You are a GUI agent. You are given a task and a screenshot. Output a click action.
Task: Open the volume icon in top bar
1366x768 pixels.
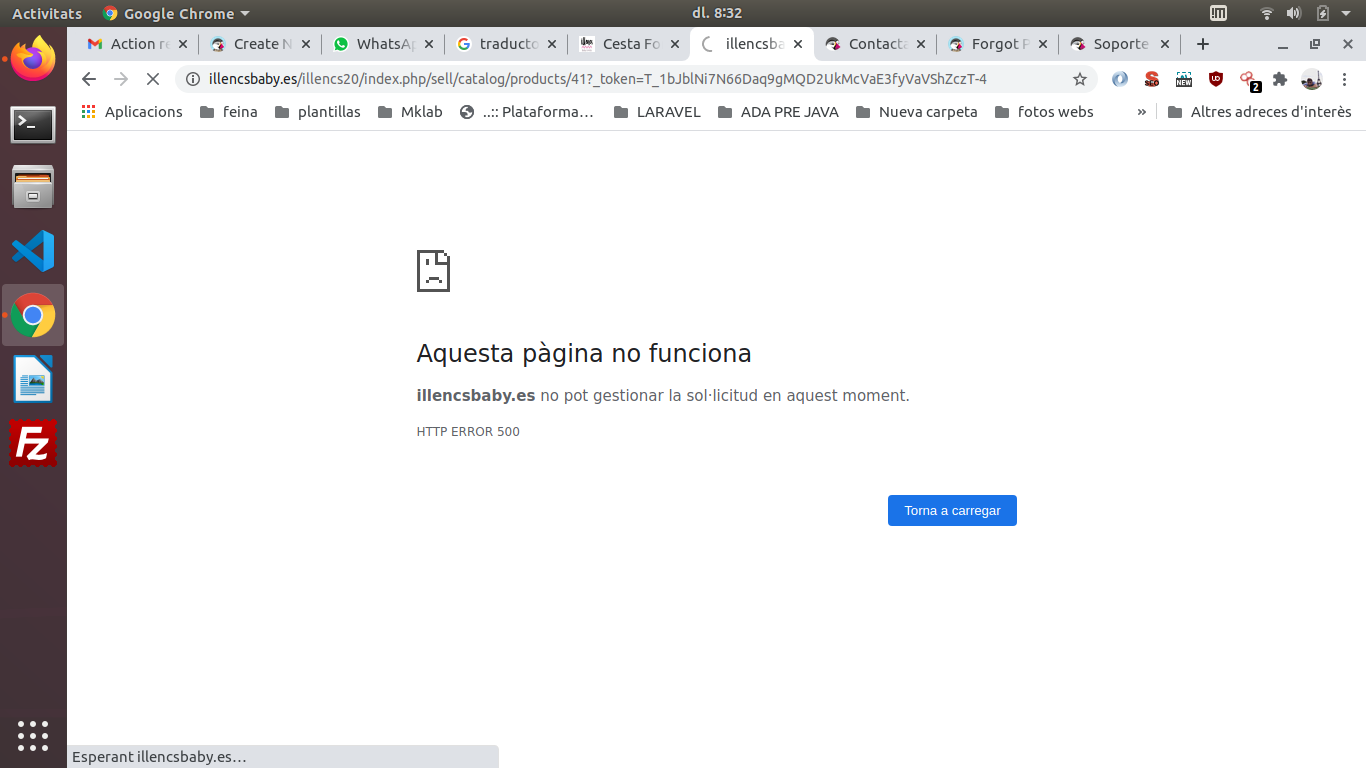click(x=1294, y=13)
